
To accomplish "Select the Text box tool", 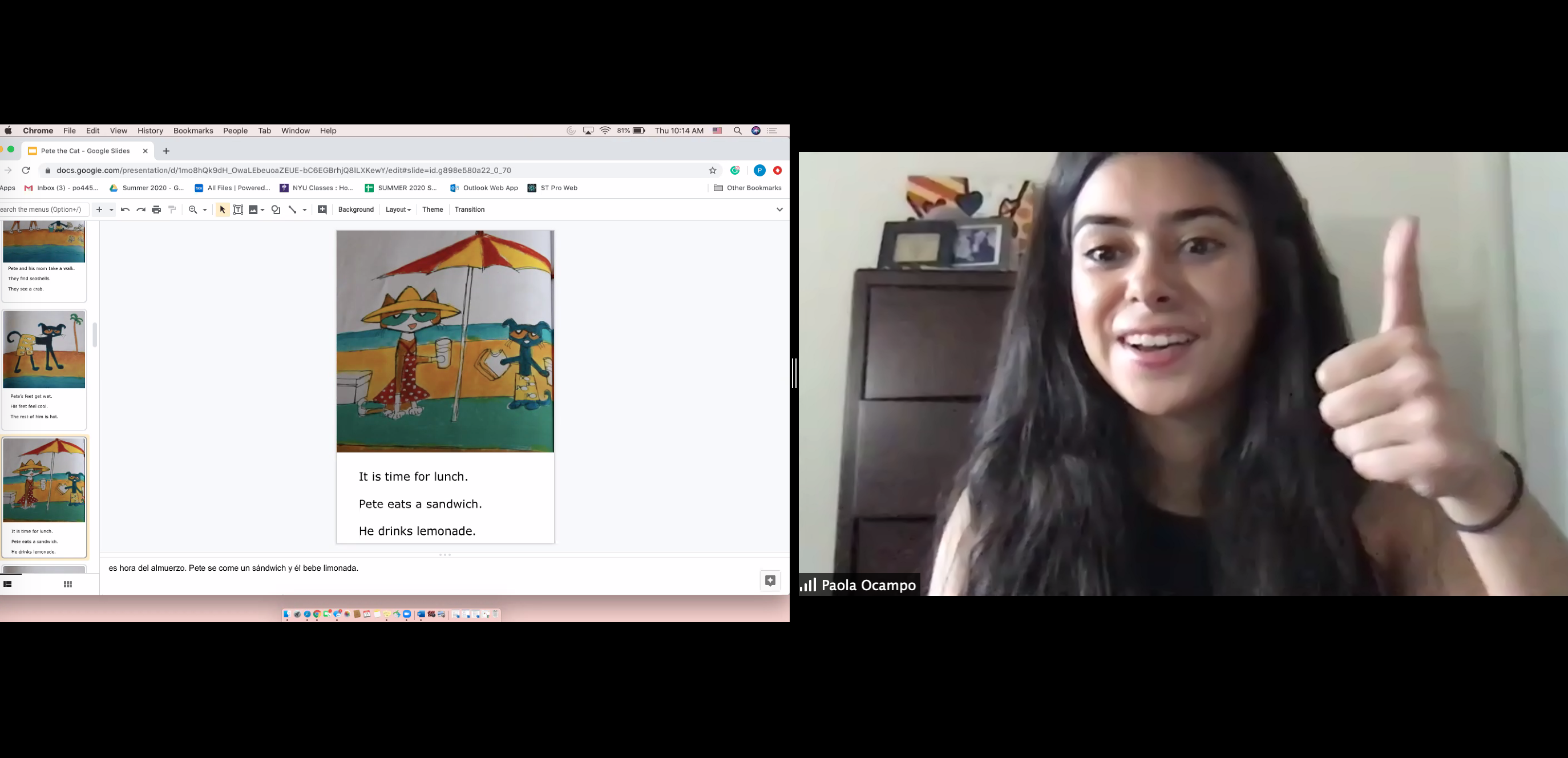I will 238,209.
